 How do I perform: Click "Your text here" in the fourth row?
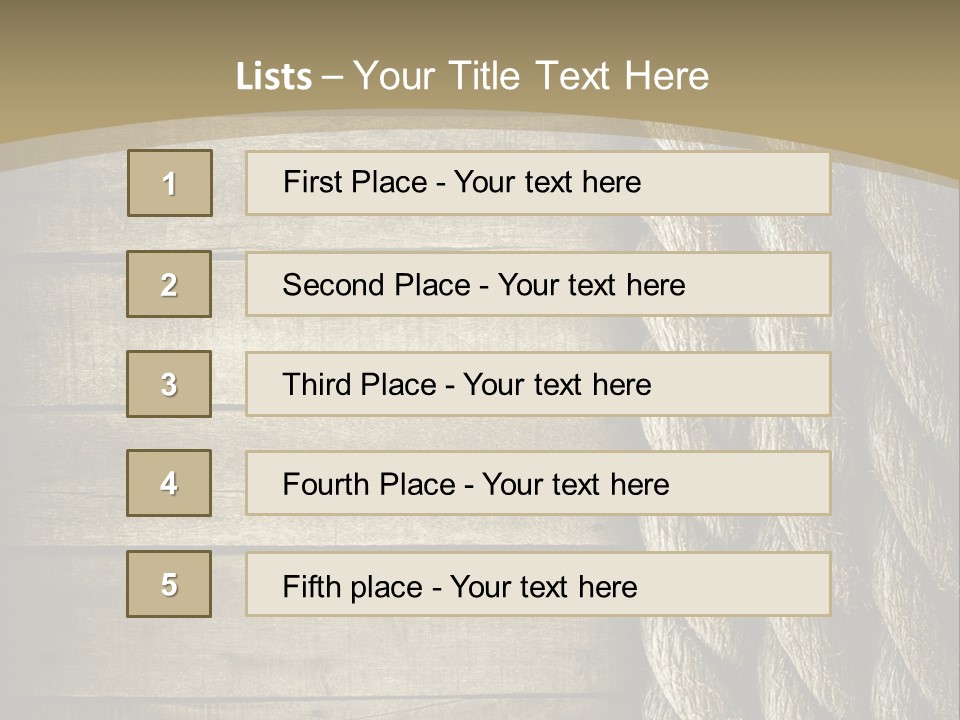click(x=576, y=485)
